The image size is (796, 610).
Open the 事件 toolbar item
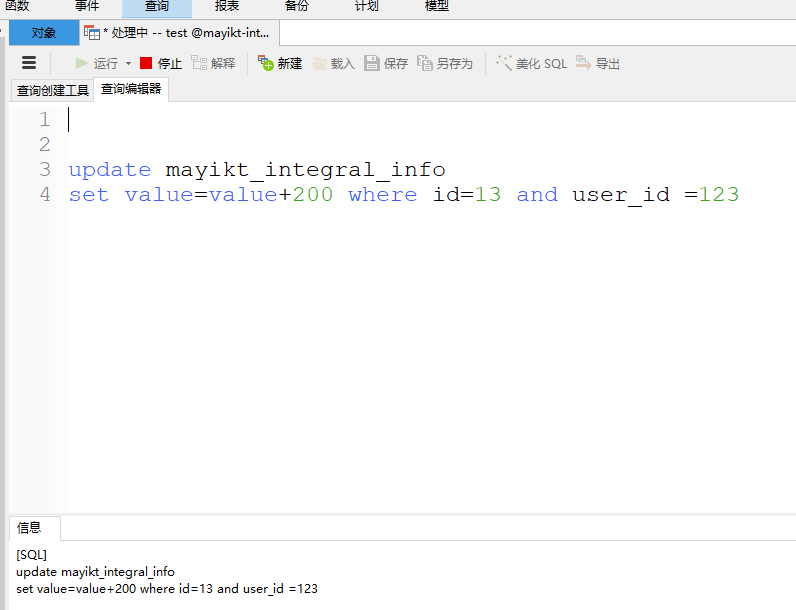[x=87, y=7]
